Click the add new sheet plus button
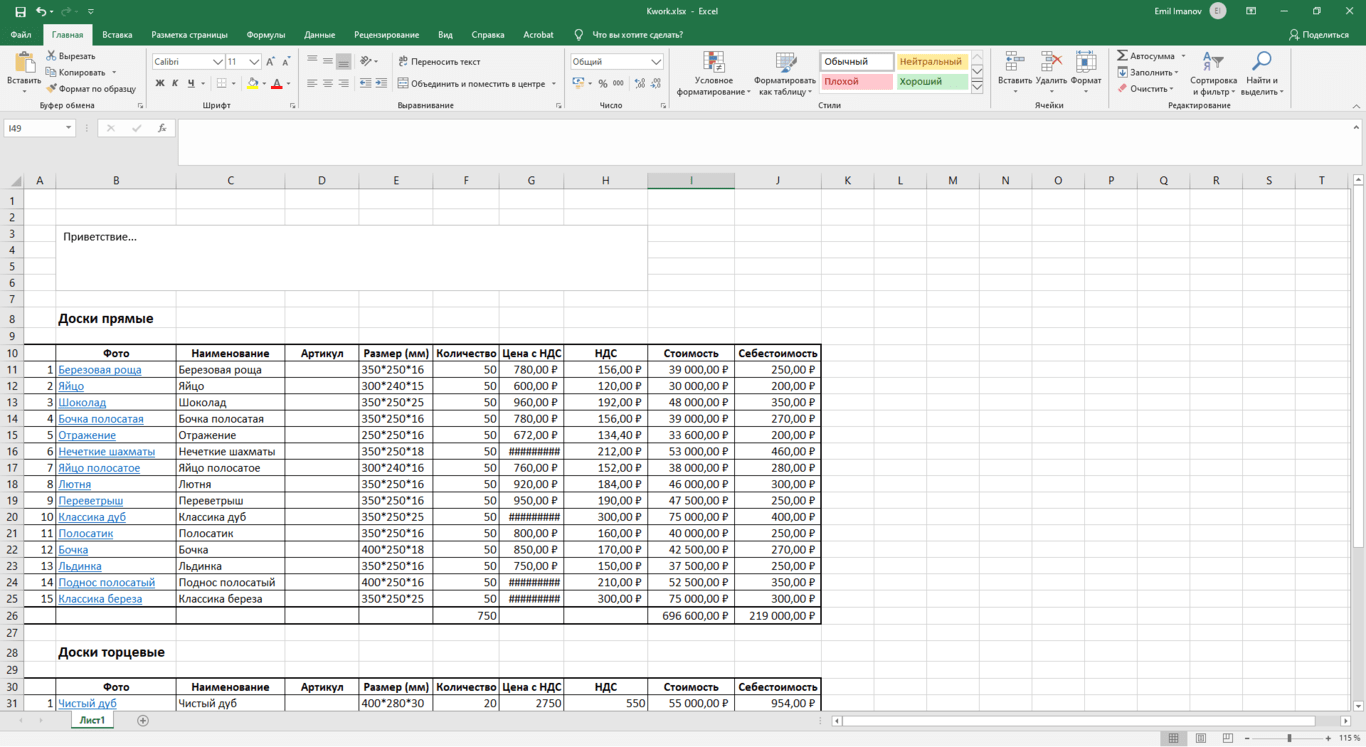The height and width of the screenshot is (747, 1366). click(x=143, y=721)
